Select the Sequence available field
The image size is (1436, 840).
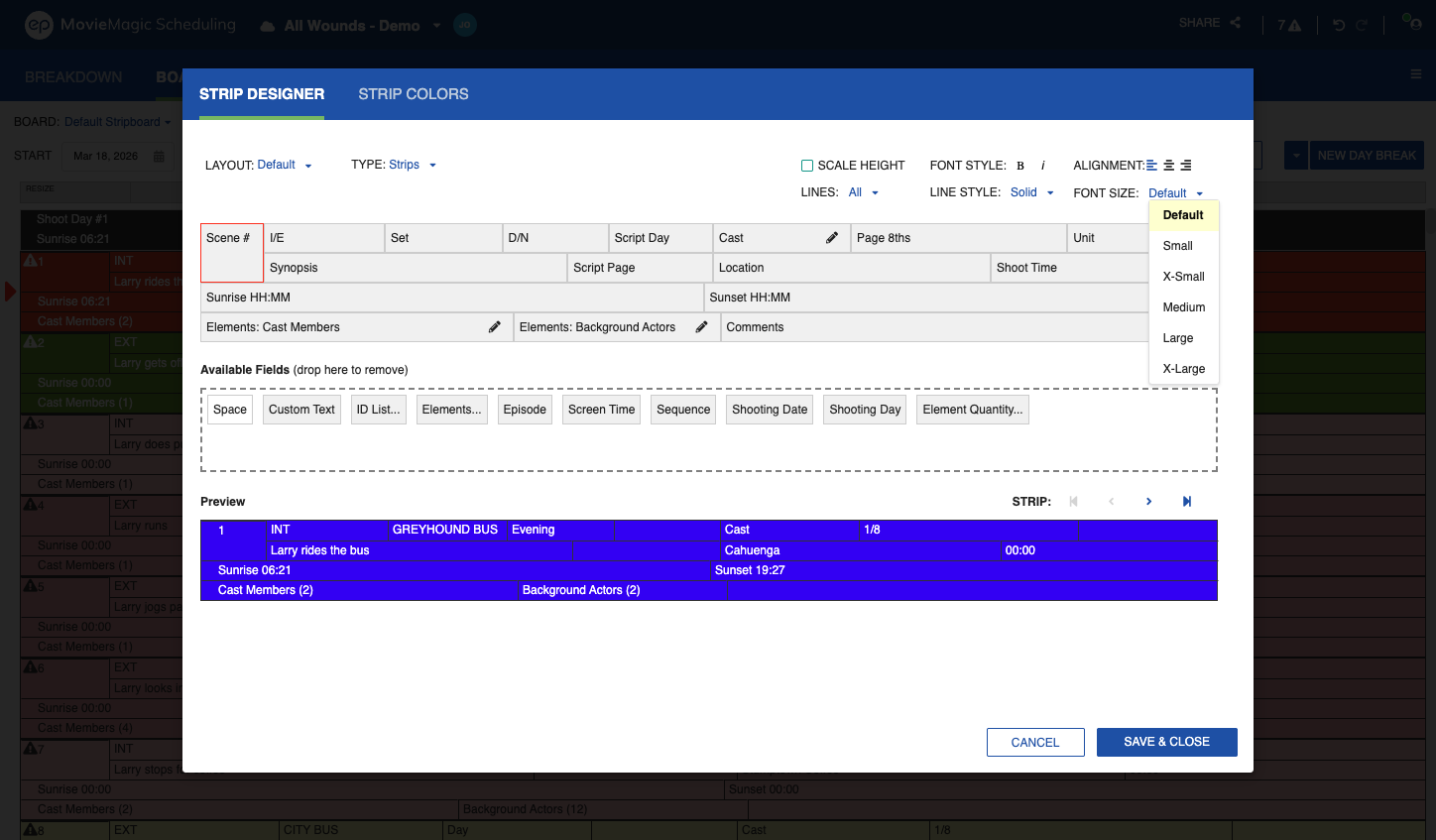click(683, 410)
